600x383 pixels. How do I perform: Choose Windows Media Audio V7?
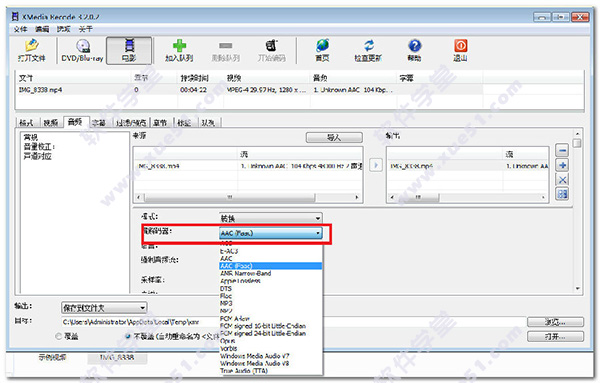(271, 356)
